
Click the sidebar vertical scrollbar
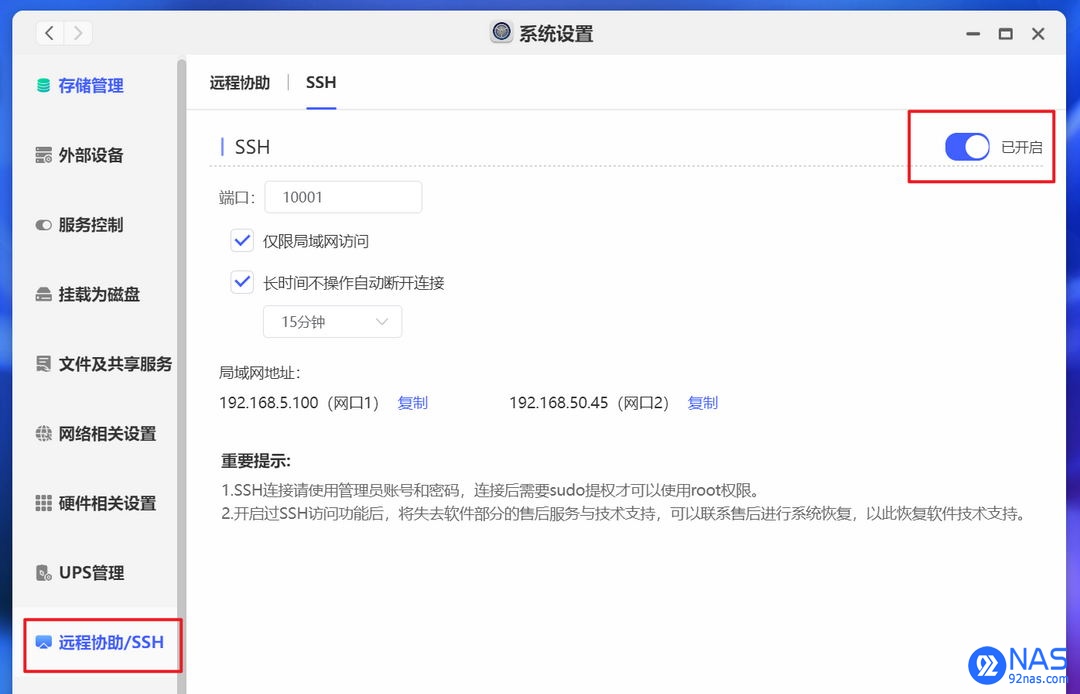[x=182, y=376]
